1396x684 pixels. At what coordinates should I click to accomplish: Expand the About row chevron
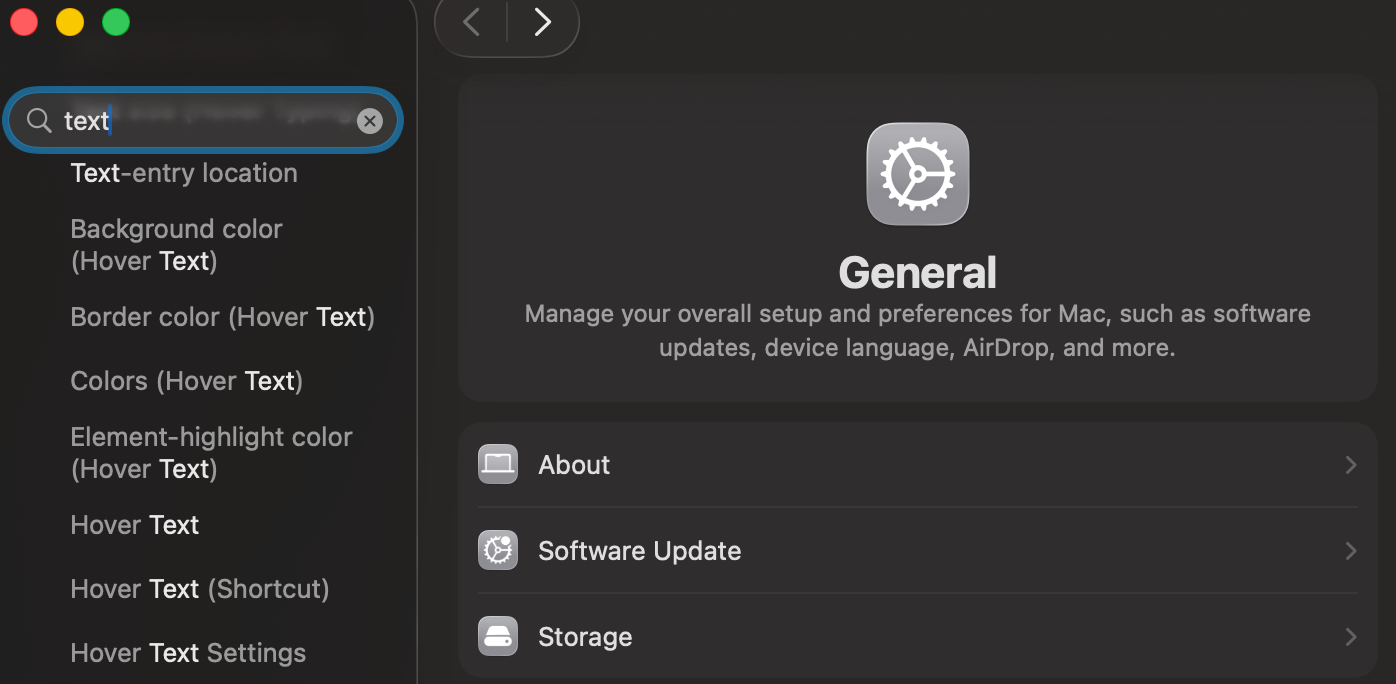pos(1350,465)
